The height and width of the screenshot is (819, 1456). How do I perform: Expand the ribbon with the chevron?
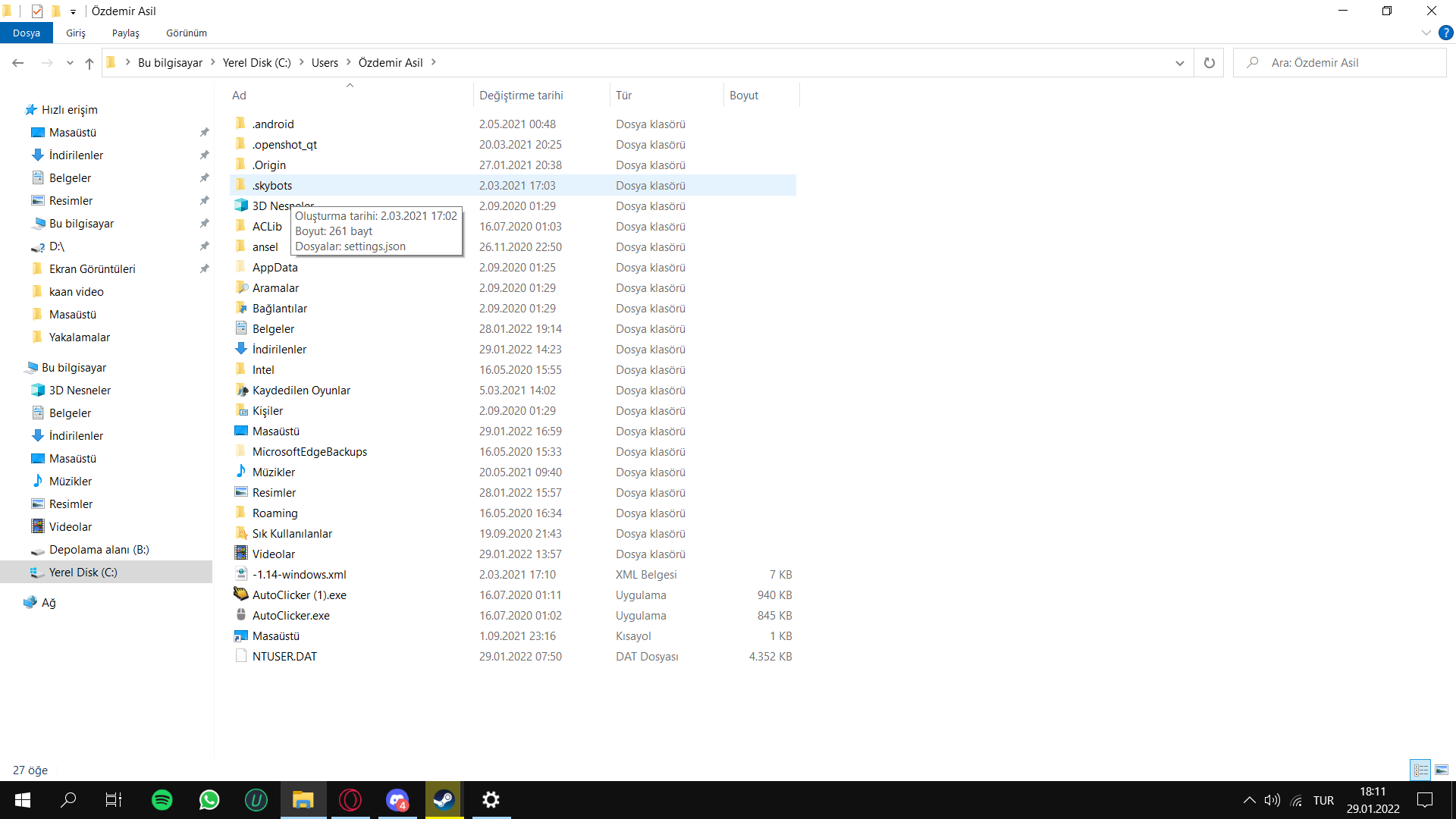(1426, 33)
